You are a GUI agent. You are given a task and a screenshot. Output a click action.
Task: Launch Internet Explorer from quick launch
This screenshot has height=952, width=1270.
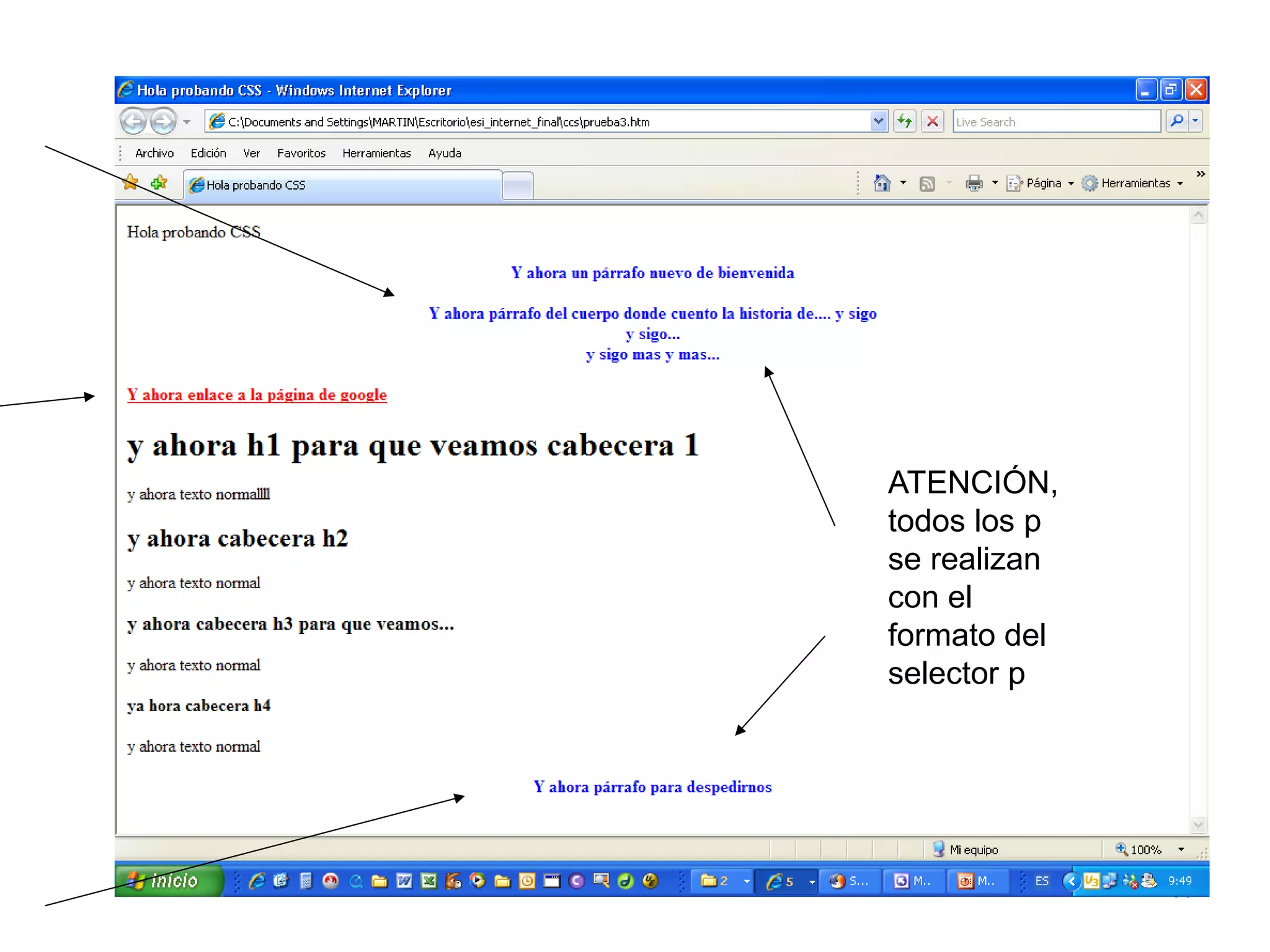[x=257, y=881]
